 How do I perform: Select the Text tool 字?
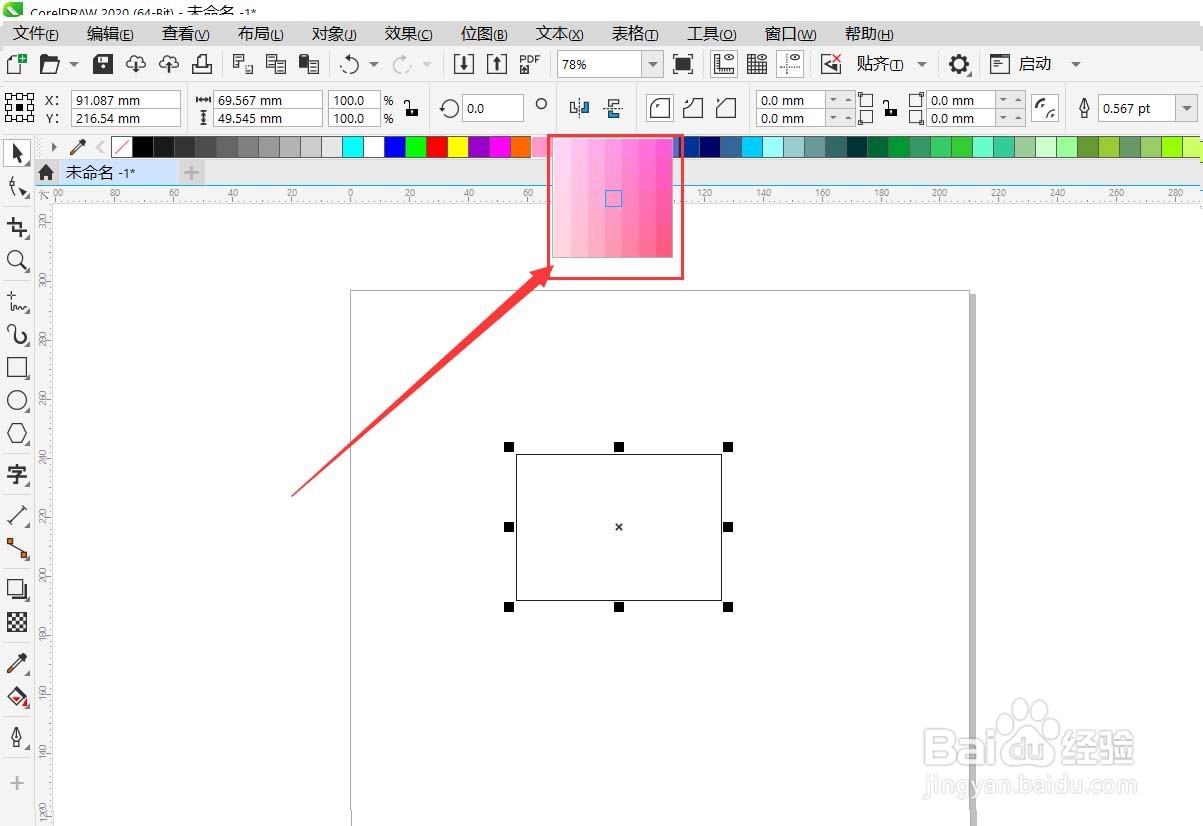click(17, 474)
